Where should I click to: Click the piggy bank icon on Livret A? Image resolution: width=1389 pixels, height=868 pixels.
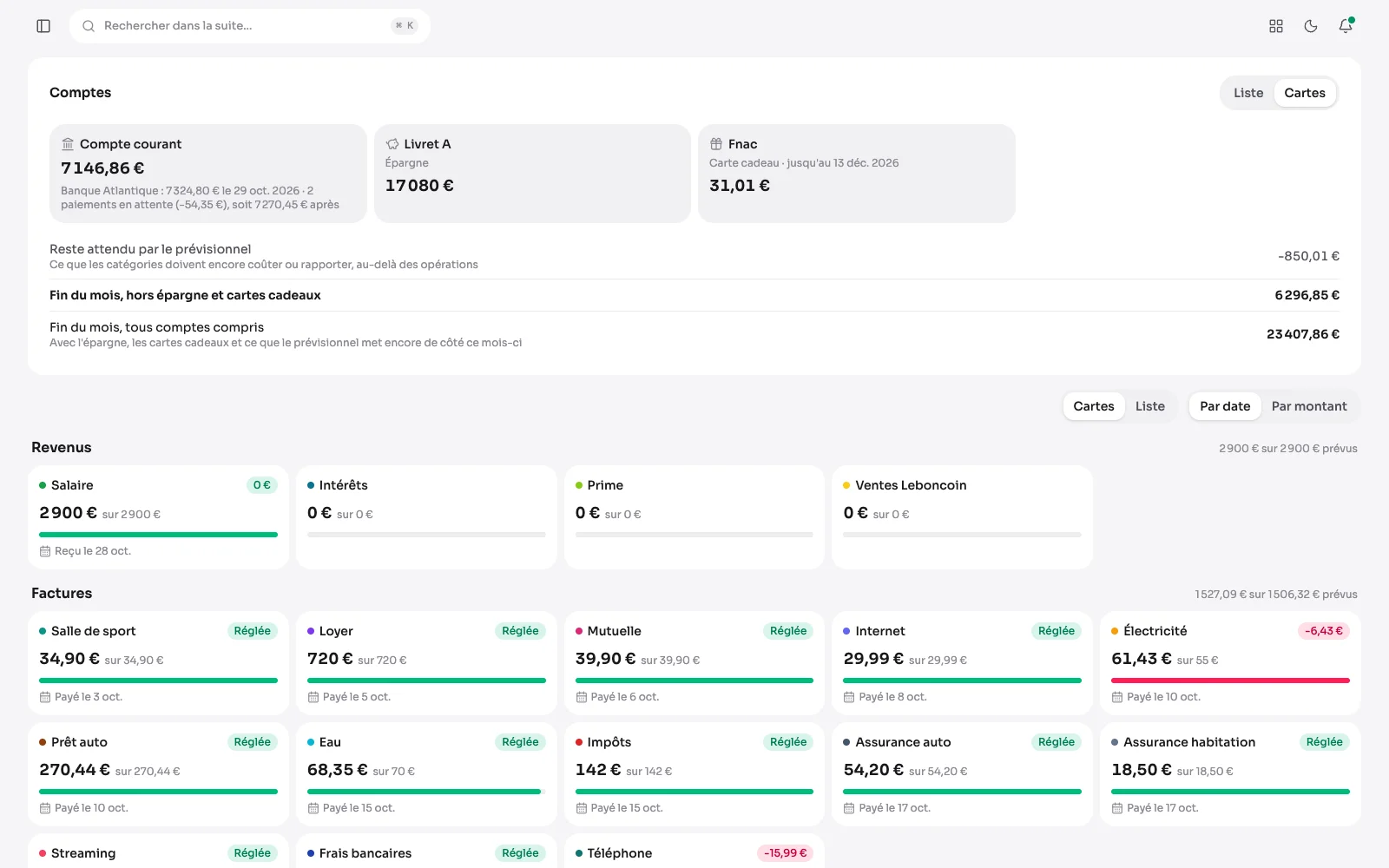click(x=392, y=144)
